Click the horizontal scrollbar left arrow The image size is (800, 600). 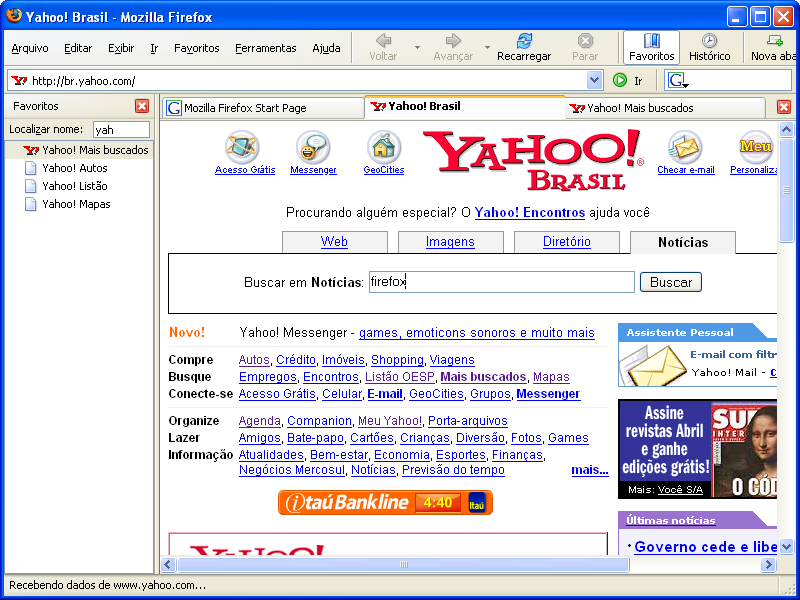click(x=168, y=564)
